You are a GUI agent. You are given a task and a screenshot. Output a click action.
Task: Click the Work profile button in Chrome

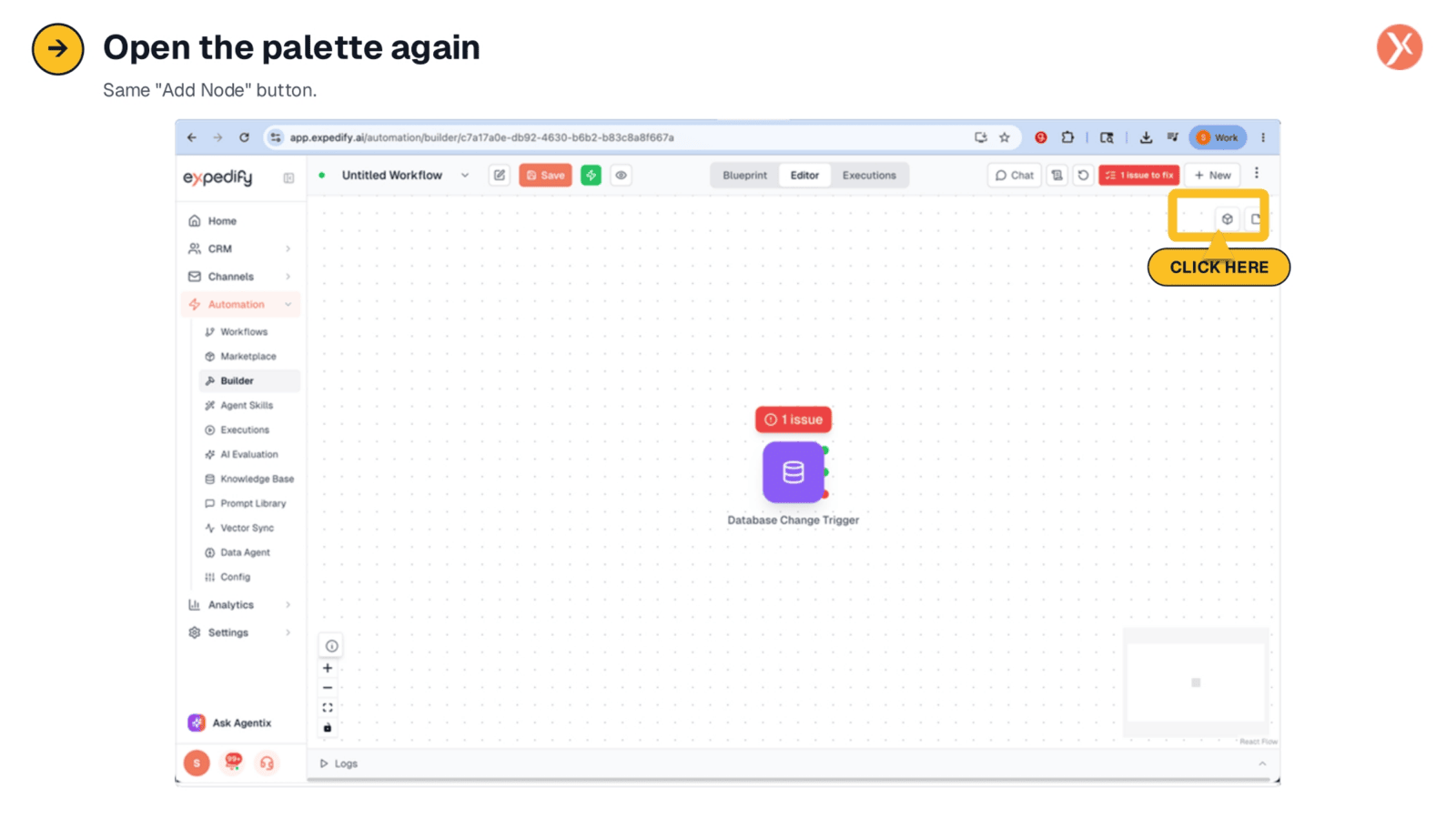[x=1217, y=137]
